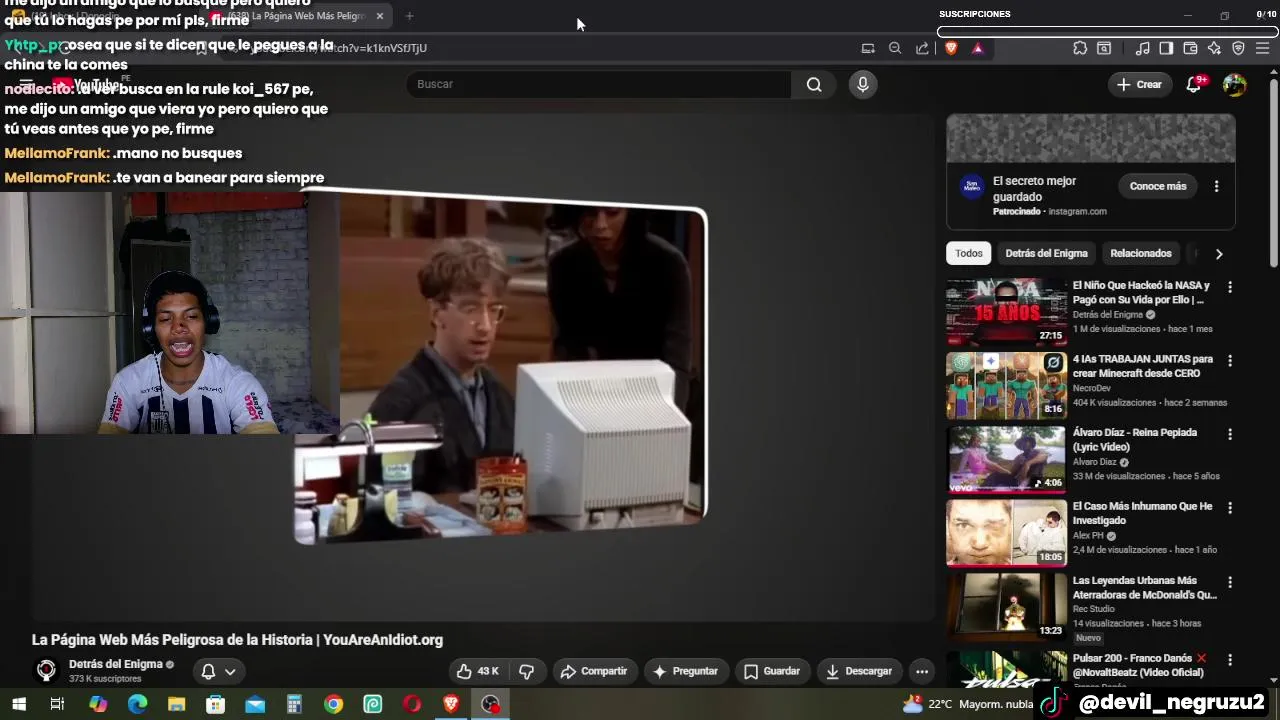Open El Niño Que Hackeó la NASA thumbnail
1280x720 pixels.
(1006, 312)
